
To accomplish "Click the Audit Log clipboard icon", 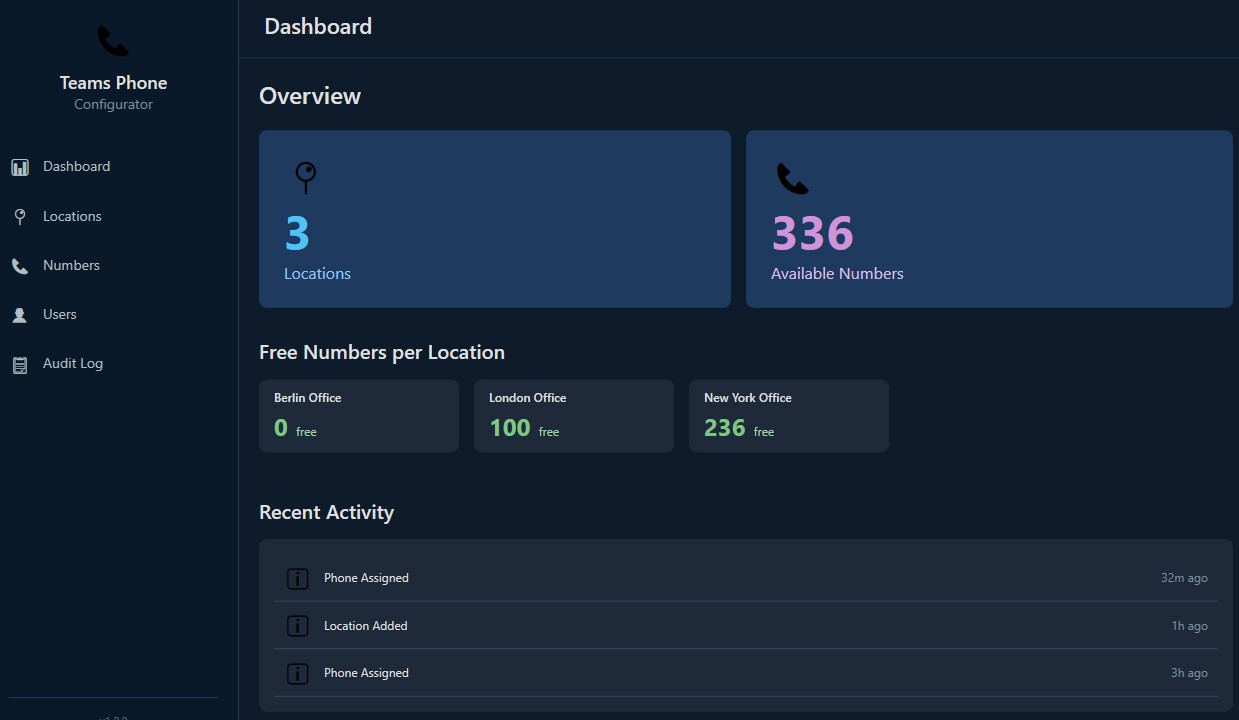I will (20, 365).
